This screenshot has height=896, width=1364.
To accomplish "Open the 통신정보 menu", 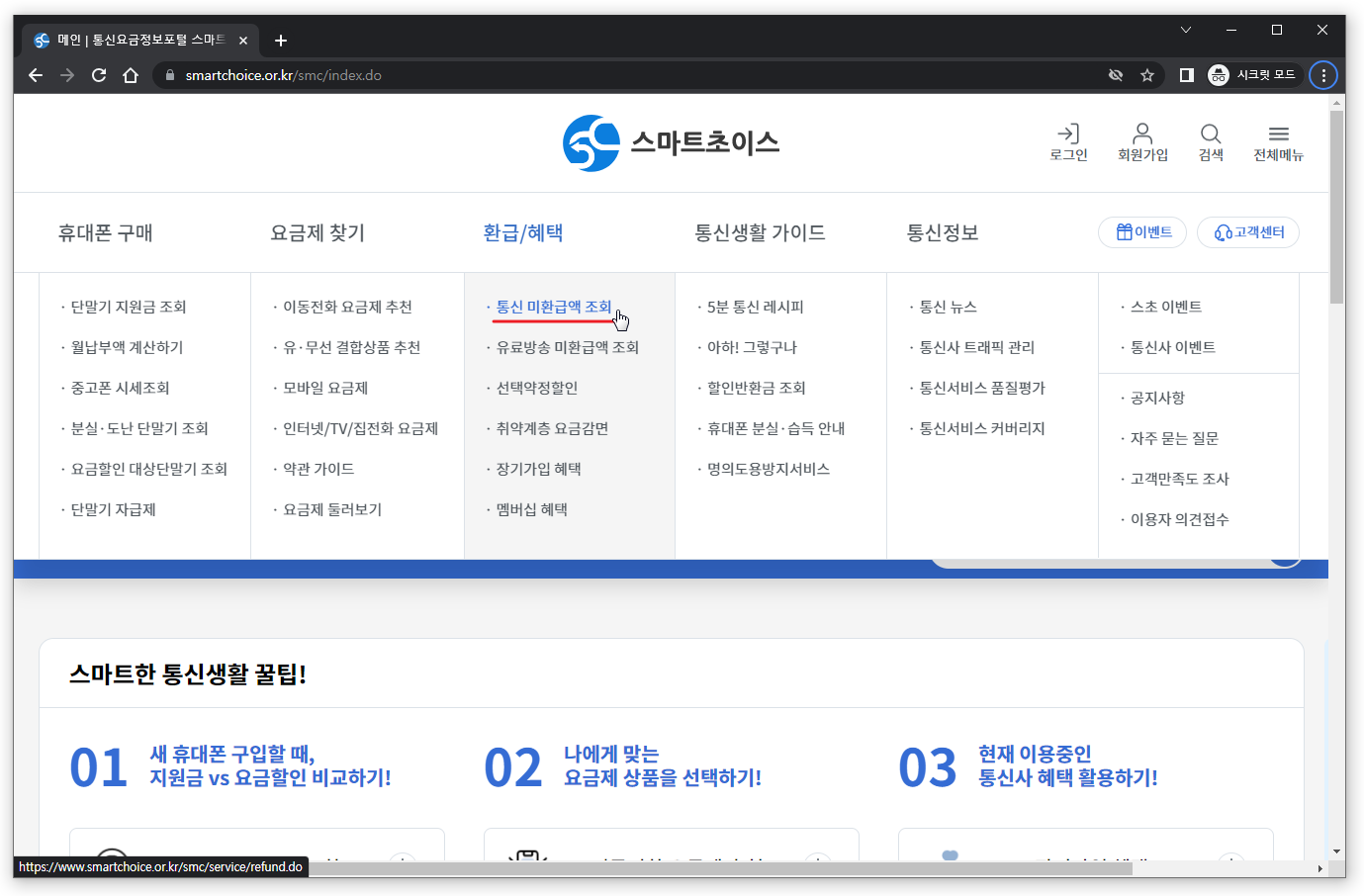I will pos(943,232).
